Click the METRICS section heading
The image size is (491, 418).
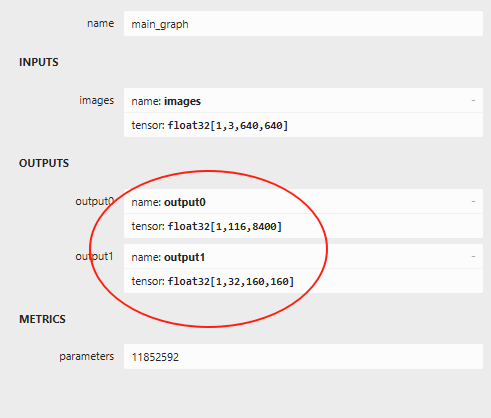(42, 319)
